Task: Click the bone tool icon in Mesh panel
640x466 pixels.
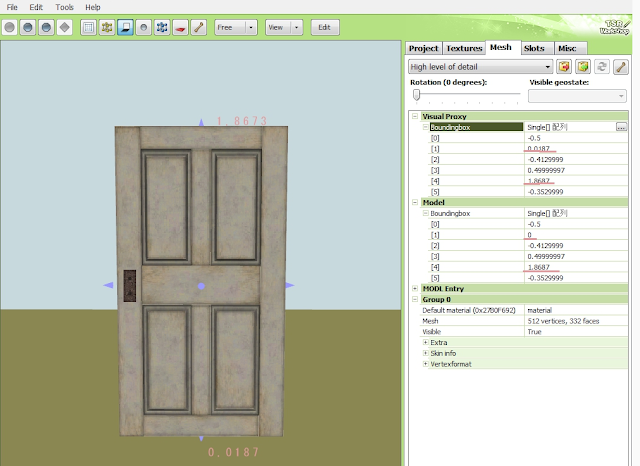Action: click(620, 67)
